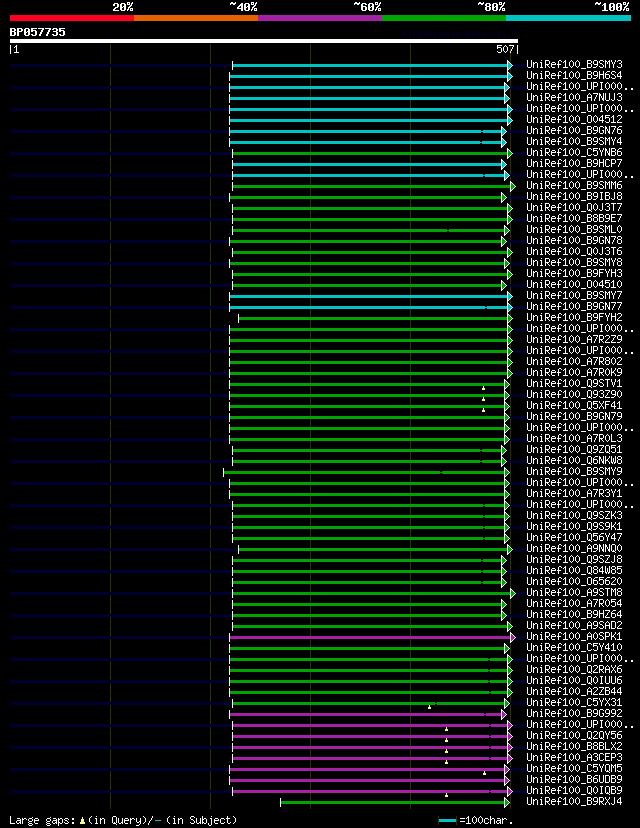Select the UniRef100_Q9ZQ51 label
The height and width of the screenshot is (828, 640).
click(x=574, y=449)
